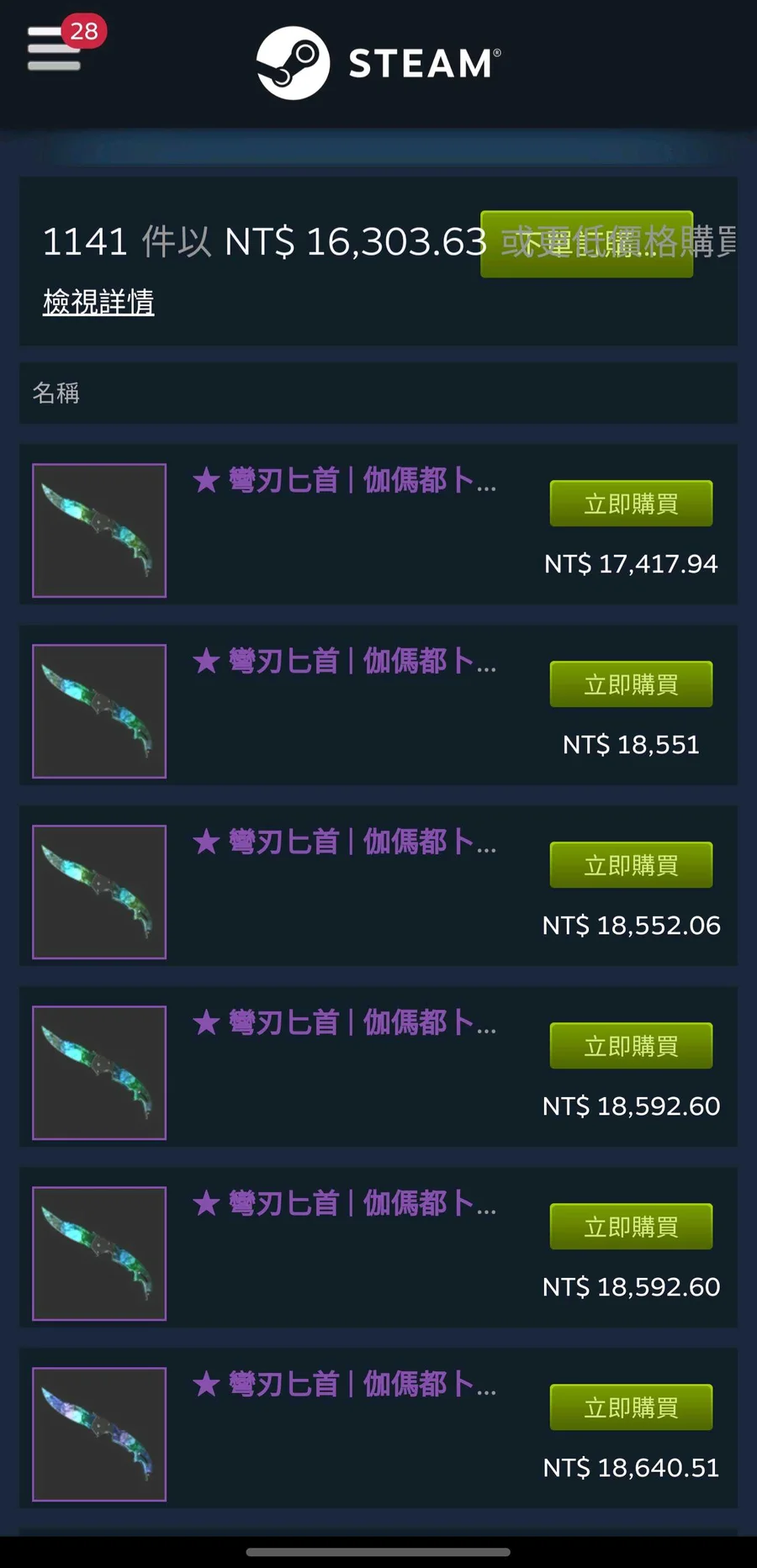Open knife thumbnail priced NT$ 18,640.51

(x=99, y=1434)
